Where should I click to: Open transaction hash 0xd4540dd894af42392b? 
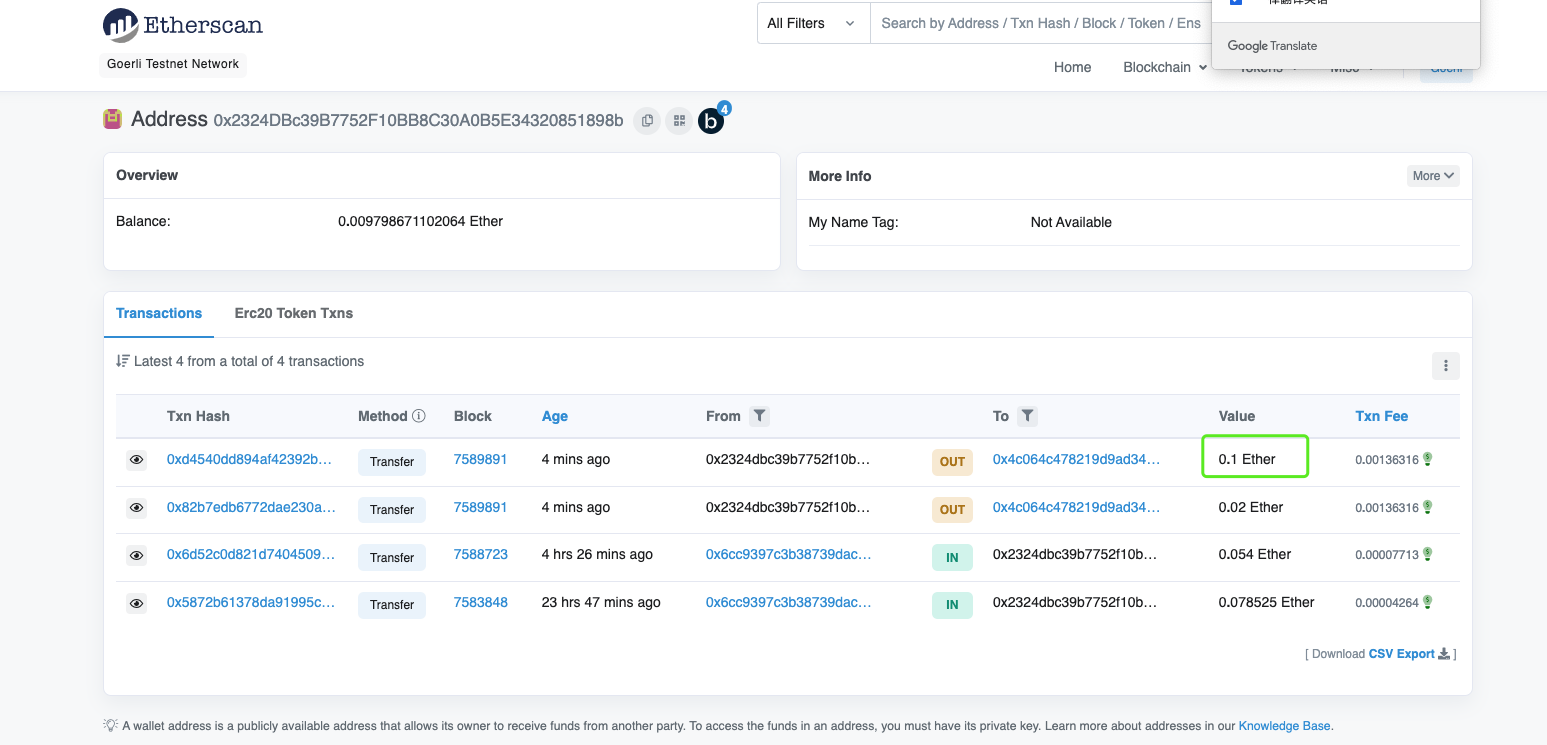click(x=249, y=459)
